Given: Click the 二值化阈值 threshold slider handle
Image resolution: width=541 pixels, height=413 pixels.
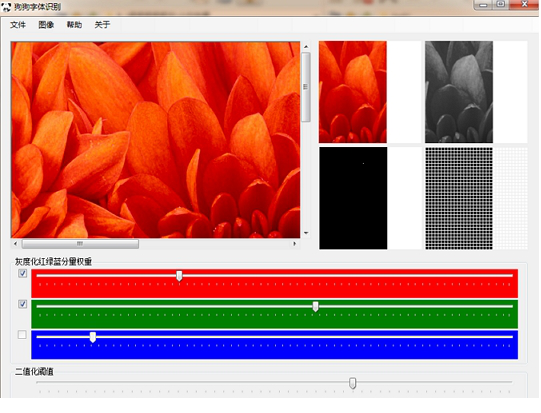Looking at the screenshot, I should pos(352,383).
